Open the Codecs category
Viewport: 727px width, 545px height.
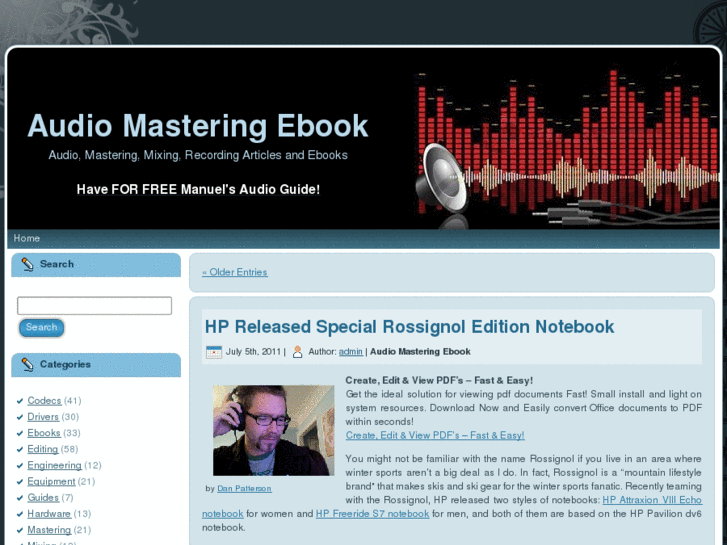pos(44,401)
